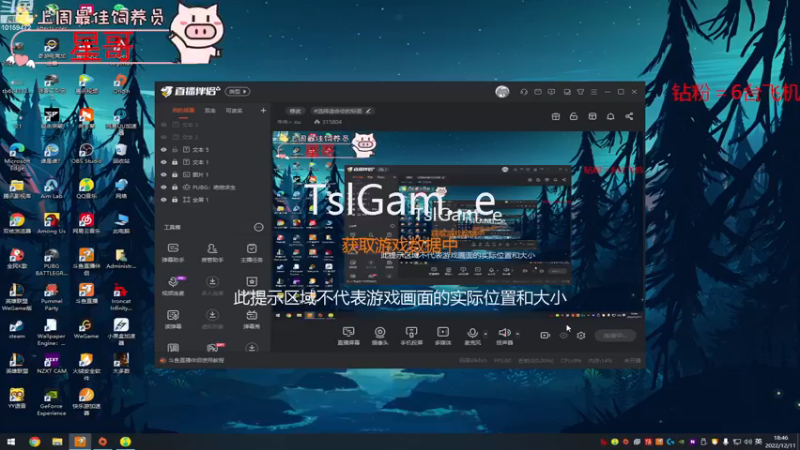This screenshot has width=800, height=450.
Task: Open the feedback screen icon in title bar
Action: tap(552, 92)
